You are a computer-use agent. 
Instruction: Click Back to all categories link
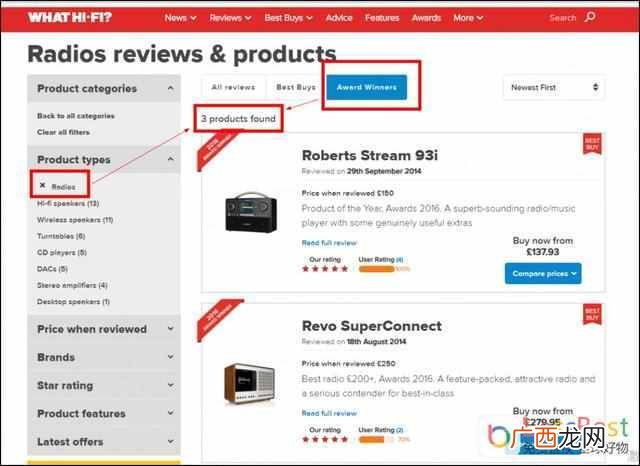76,116
